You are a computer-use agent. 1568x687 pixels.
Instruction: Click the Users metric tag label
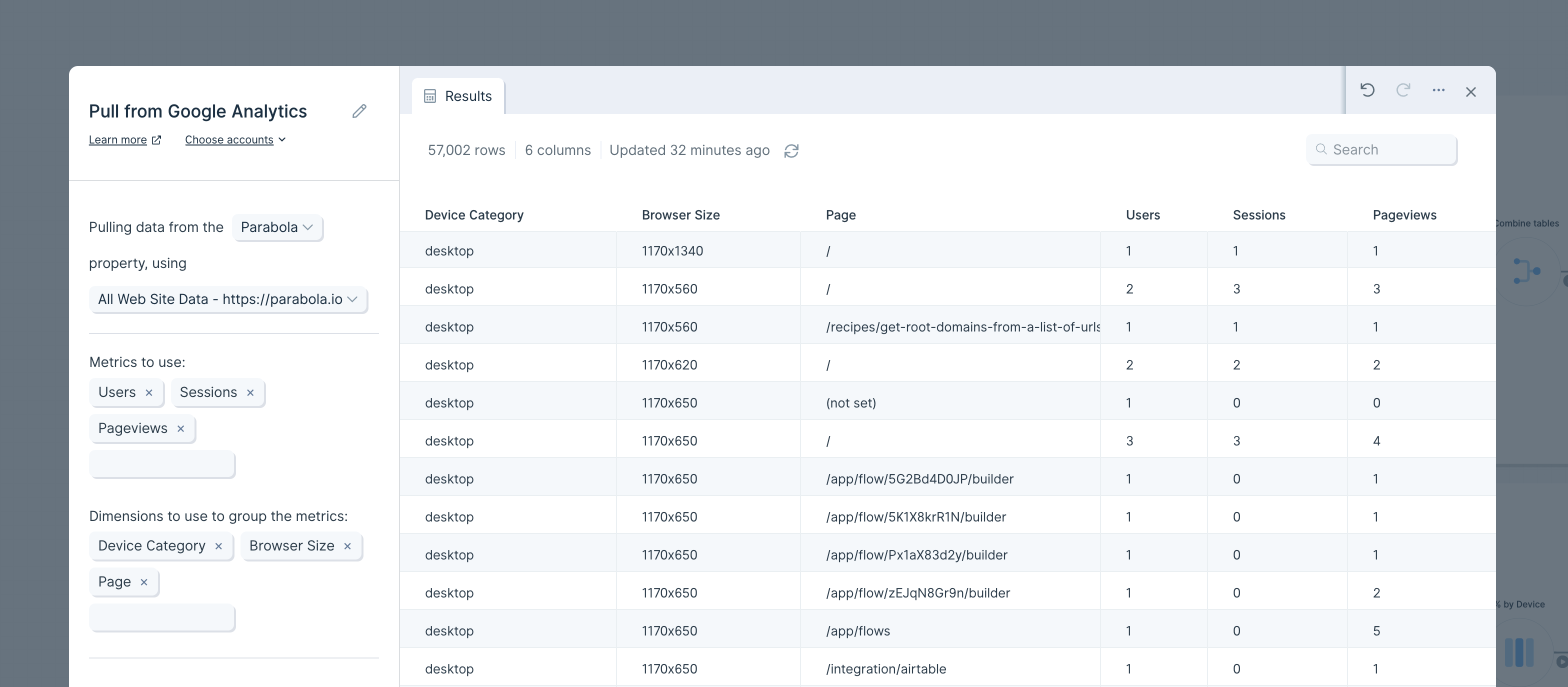[x=117, y=392]
